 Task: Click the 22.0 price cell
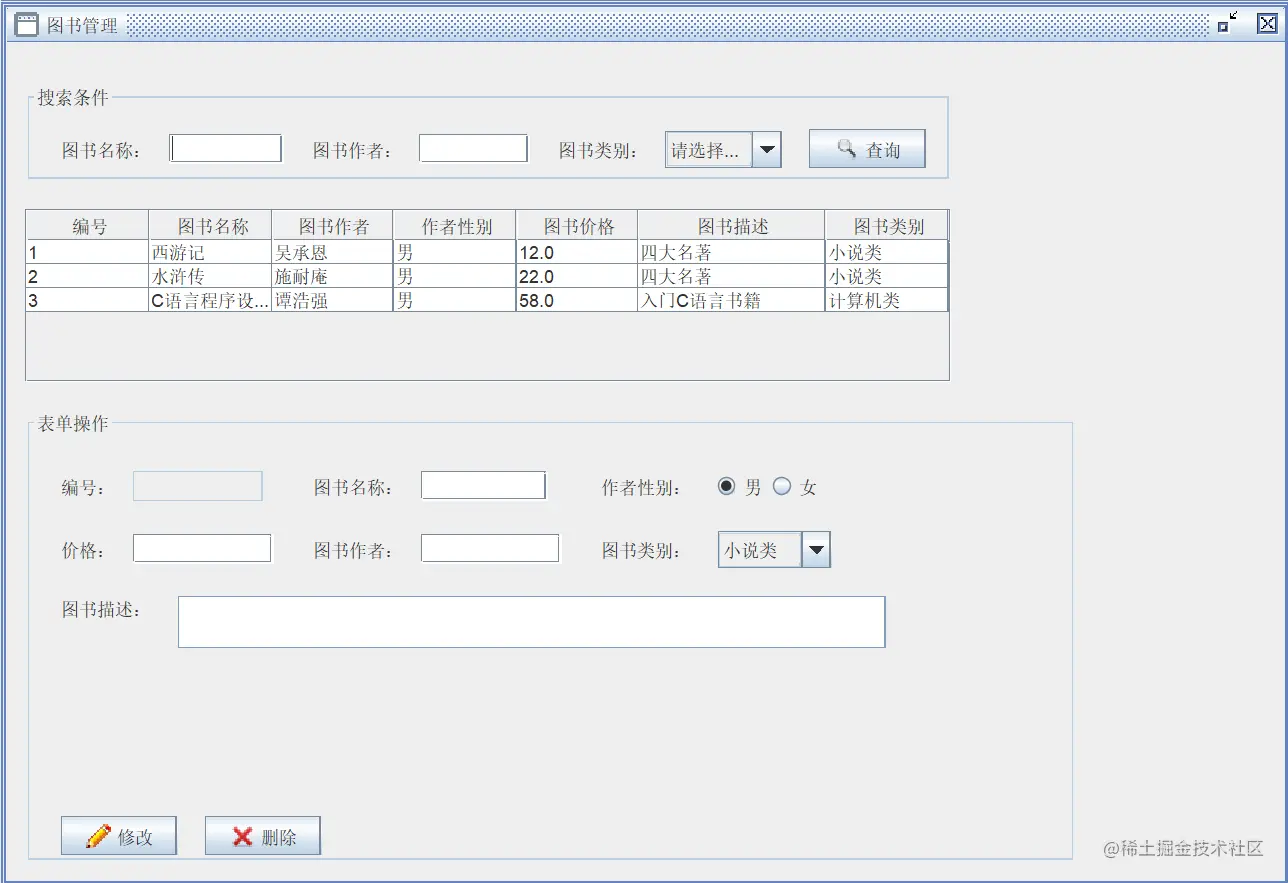pos(578,276)
